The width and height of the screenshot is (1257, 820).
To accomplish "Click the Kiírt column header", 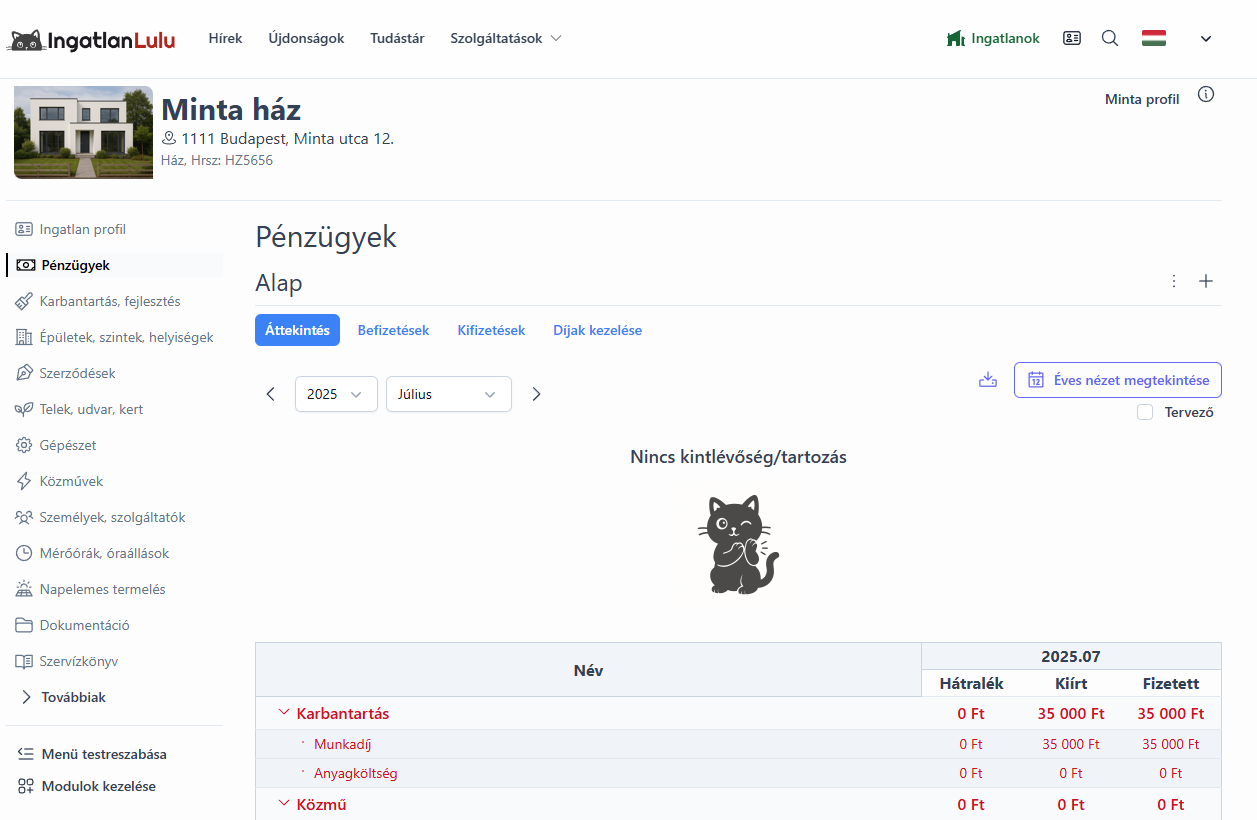I will pyautogui.click(x=1071, y=683).
